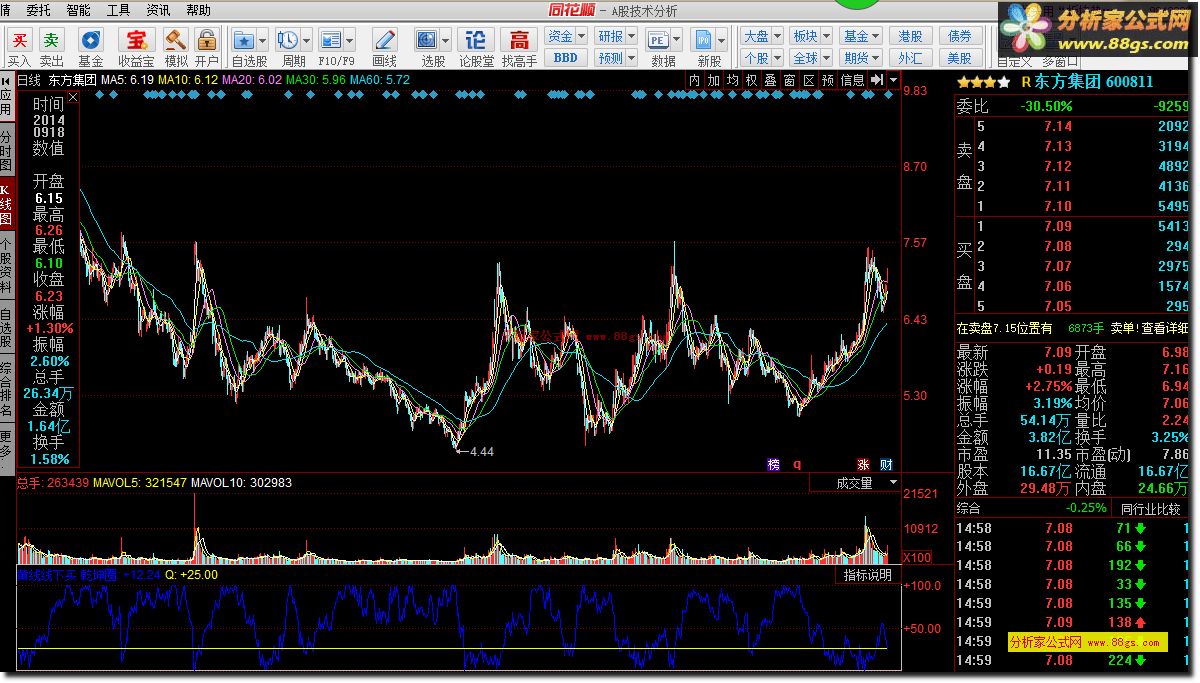Click the q marker on chart bottom
The image size is (1200, 683).
click(797, 464)
